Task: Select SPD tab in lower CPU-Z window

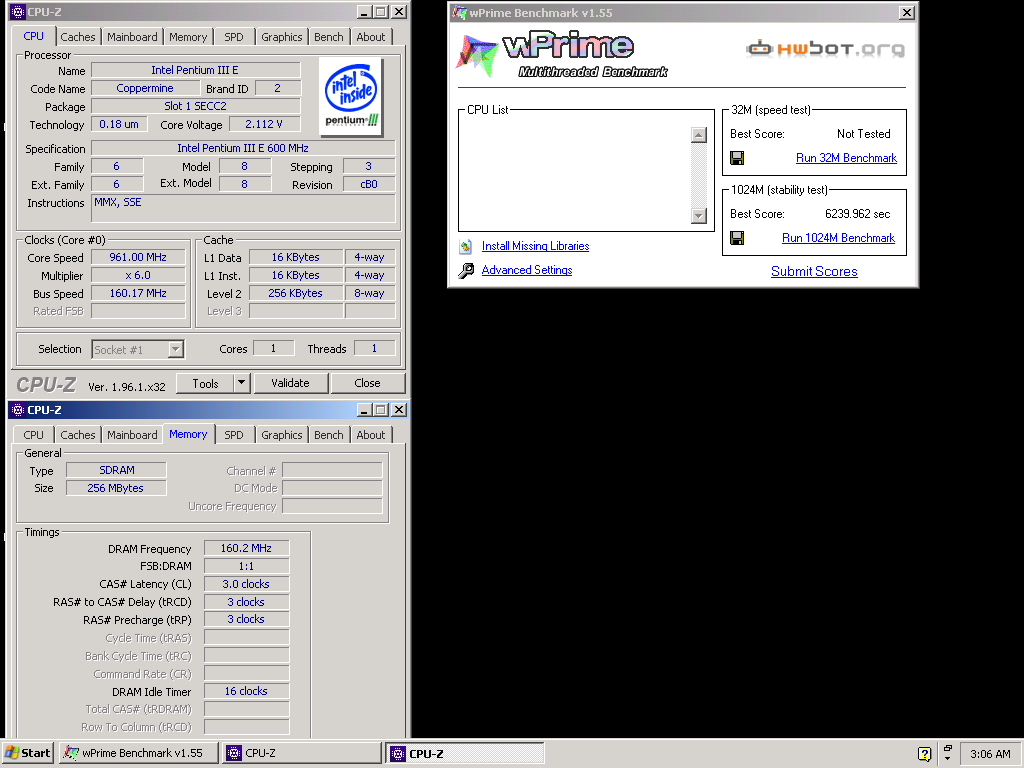Action: 233,435
